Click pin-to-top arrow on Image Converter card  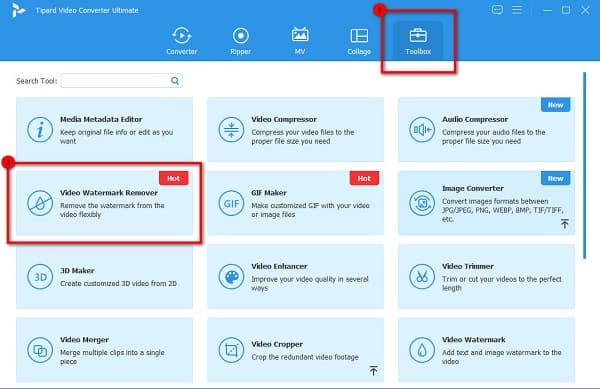click(x=564, y=223)
